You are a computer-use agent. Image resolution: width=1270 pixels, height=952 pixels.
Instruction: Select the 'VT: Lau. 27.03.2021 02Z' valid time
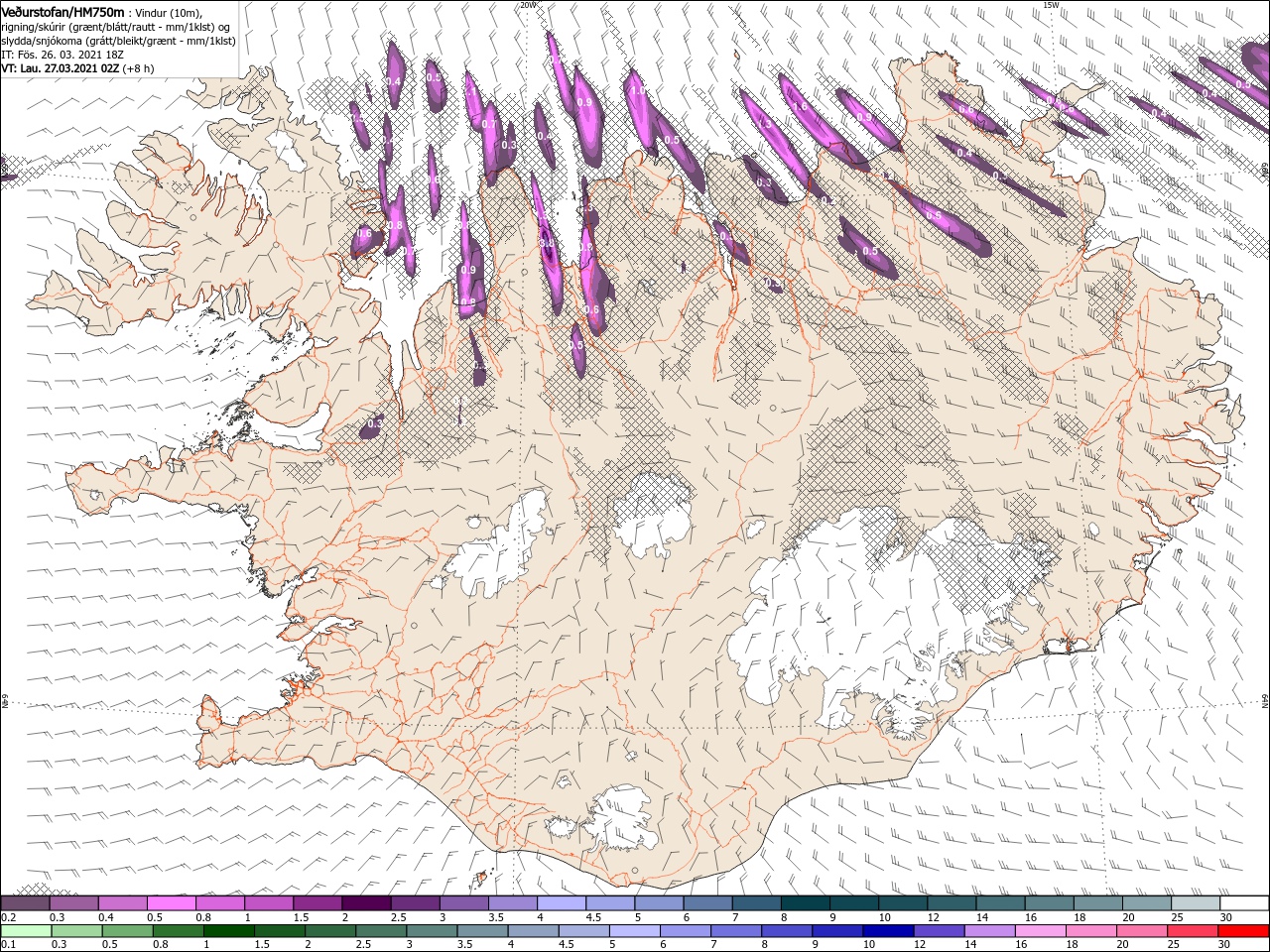point(61,68)
